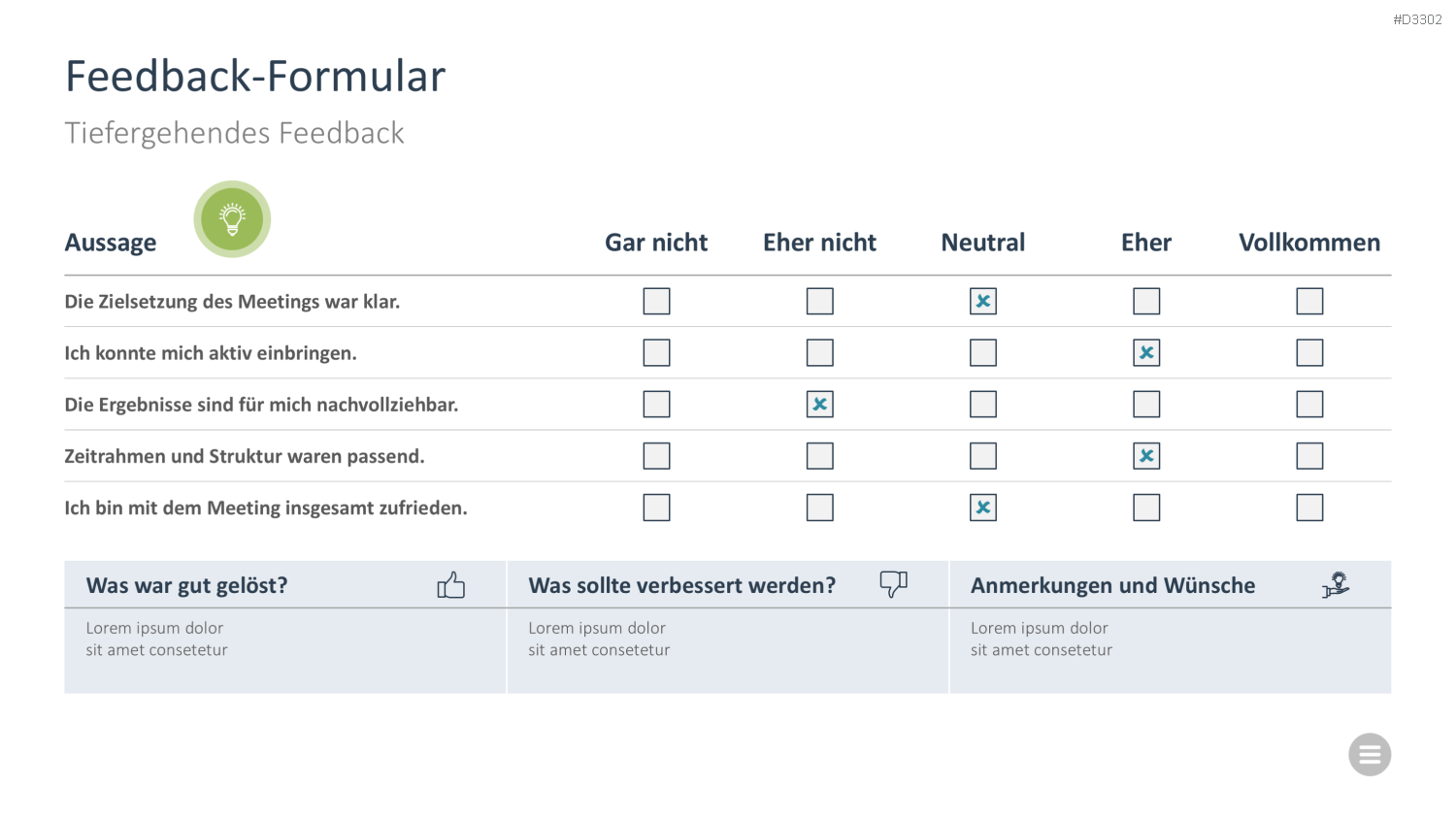Click the text field below 'Anmerkungen und Wünsche'
This screenshot has width=1456, height=819.
(1170, 651)
